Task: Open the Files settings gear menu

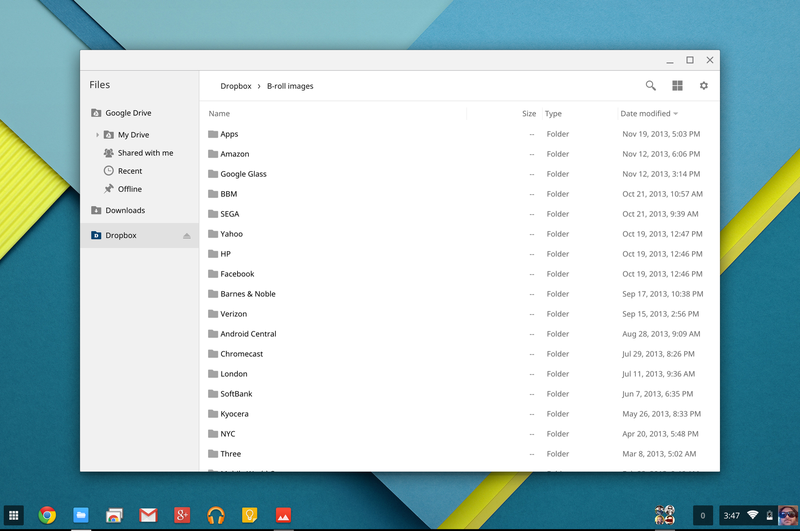Action: (x=704, y=86)
